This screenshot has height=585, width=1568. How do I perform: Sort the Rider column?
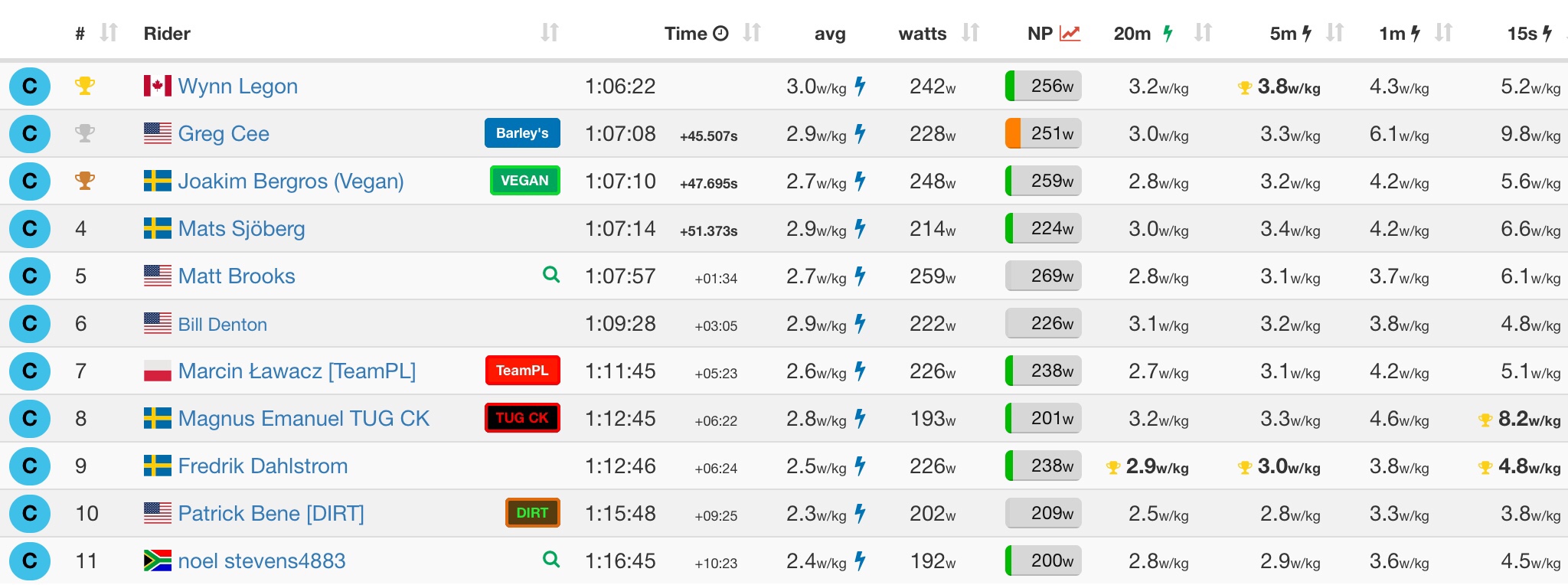(549, 33)
